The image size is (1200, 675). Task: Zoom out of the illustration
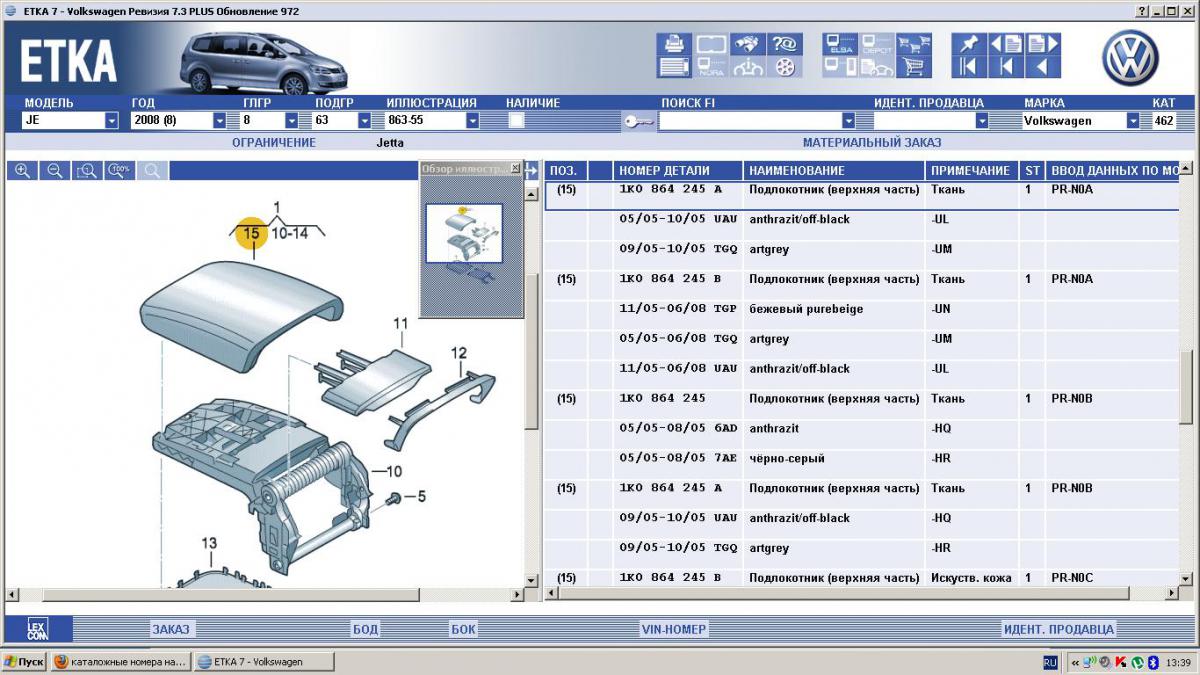tap(55, 171)
